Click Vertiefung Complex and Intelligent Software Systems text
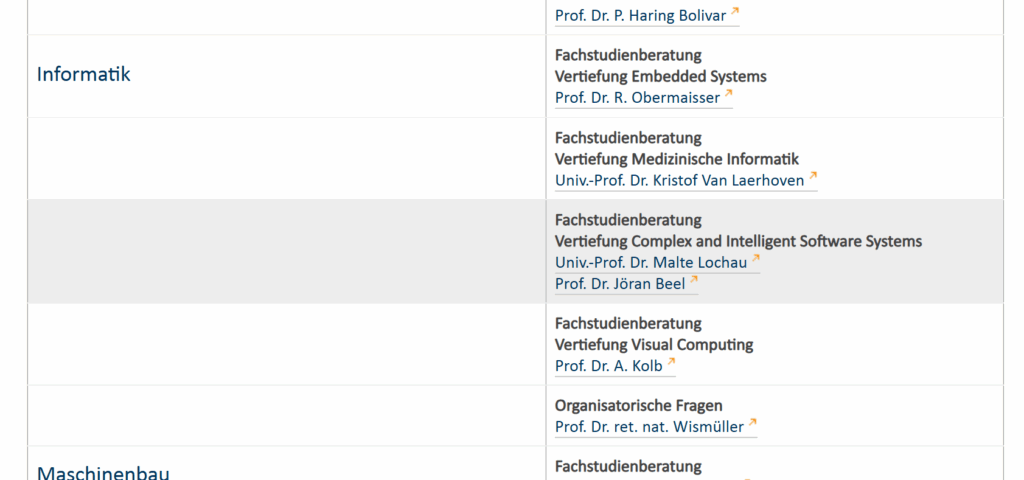1024x480 pixels. (x=738, y=242)
